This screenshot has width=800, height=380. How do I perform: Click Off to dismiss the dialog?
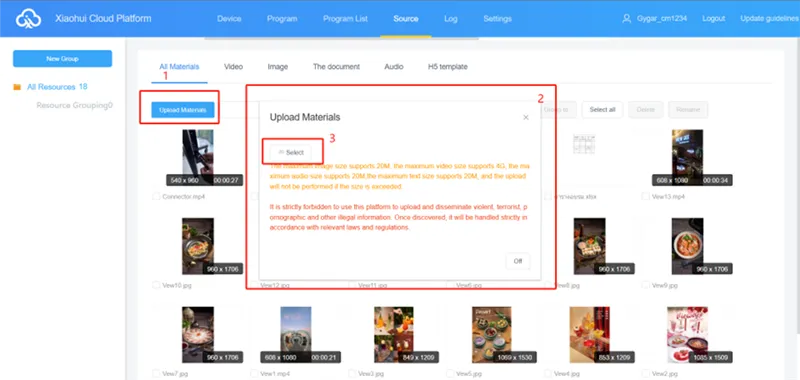tap(518, 261)
